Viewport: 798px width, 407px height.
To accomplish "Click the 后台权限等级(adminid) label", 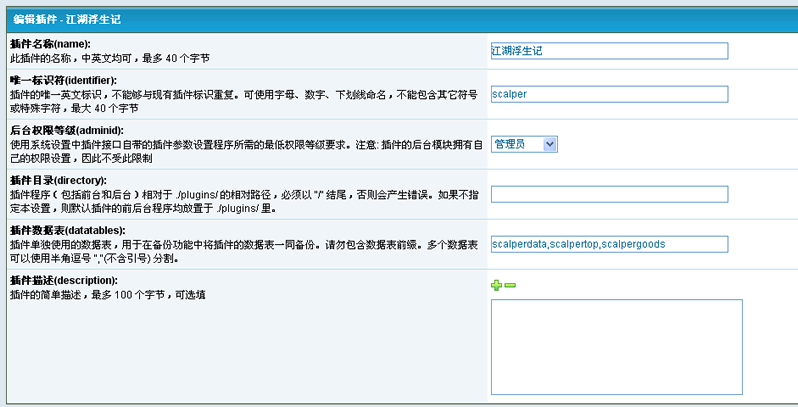I will click(x=67, y=130).
